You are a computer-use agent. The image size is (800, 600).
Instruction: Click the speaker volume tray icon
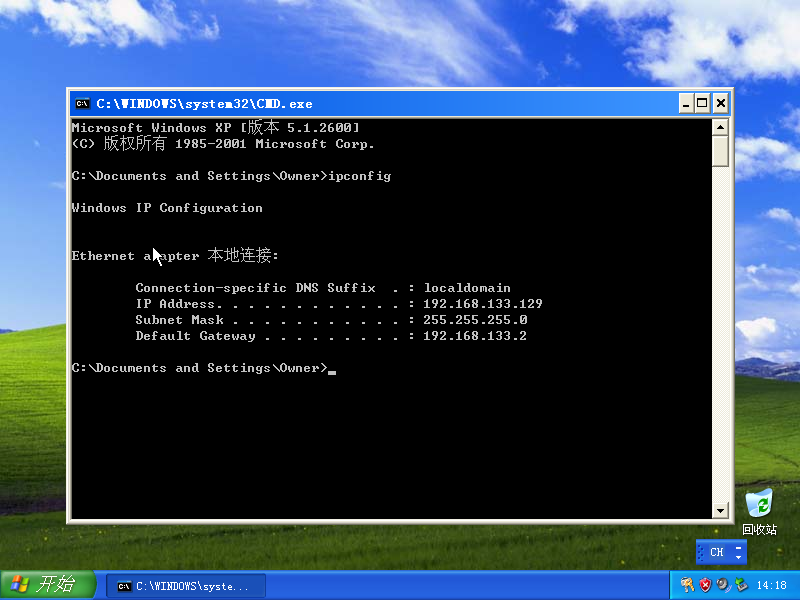pyautogui.click(x=723, y=585)
